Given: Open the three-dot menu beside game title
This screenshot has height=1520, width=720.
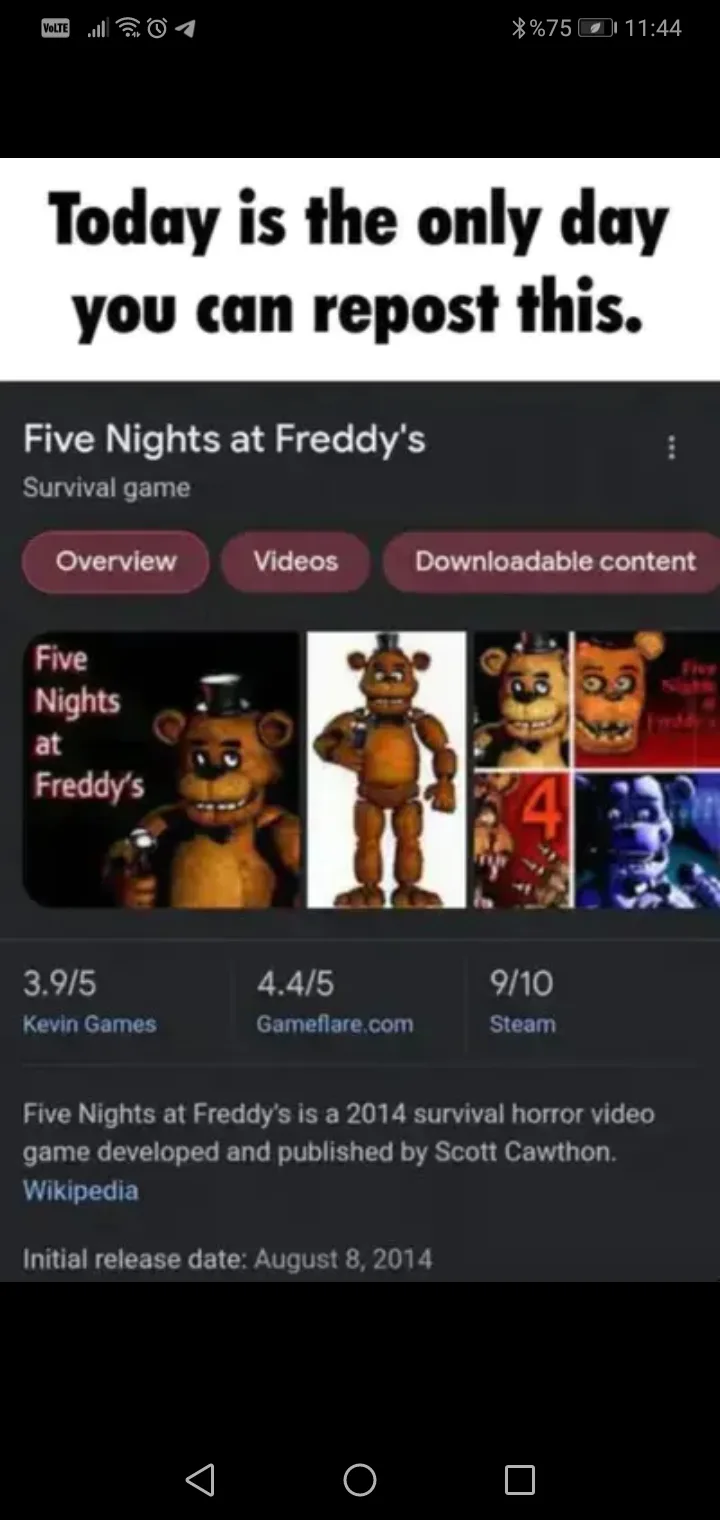Looking at the screenshot, I should [671, 447].
